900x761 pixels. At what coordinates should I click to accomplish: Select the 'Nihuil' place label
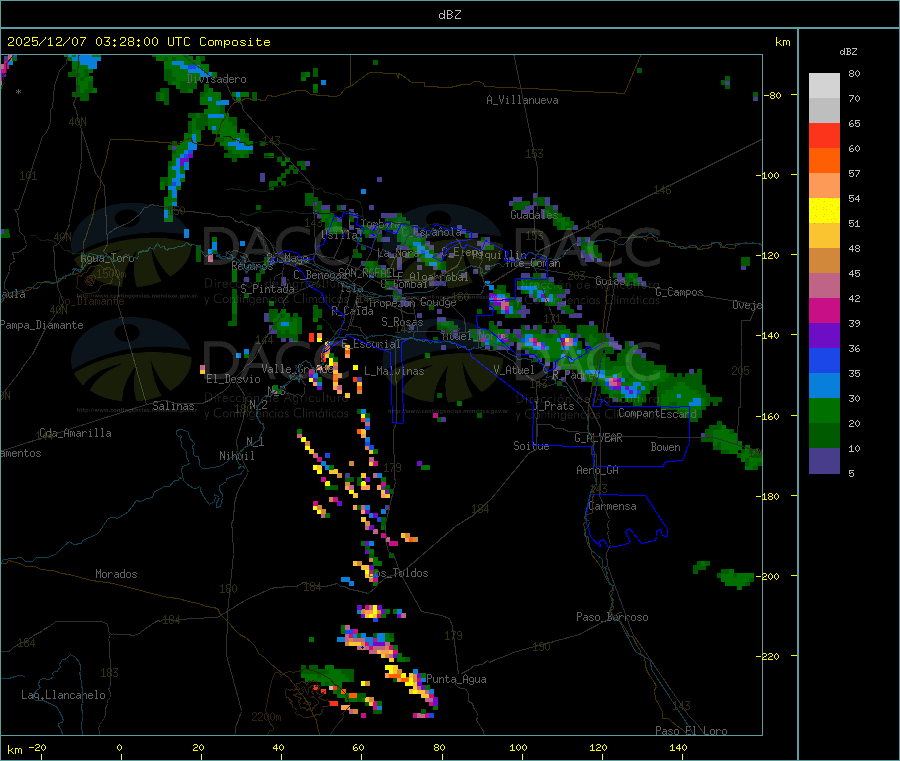point(237,456)
